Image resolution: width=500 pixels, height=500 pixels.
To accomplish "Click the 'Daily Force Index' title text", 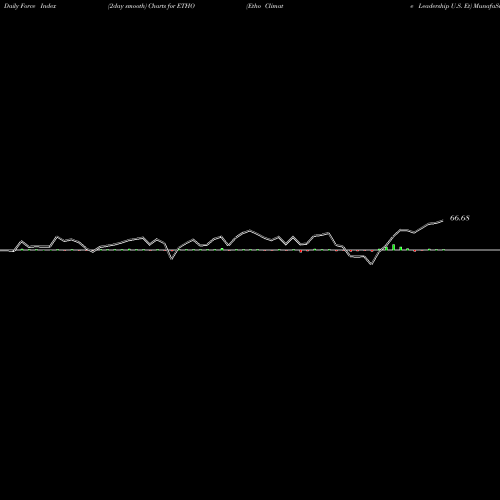I will 30,6.
